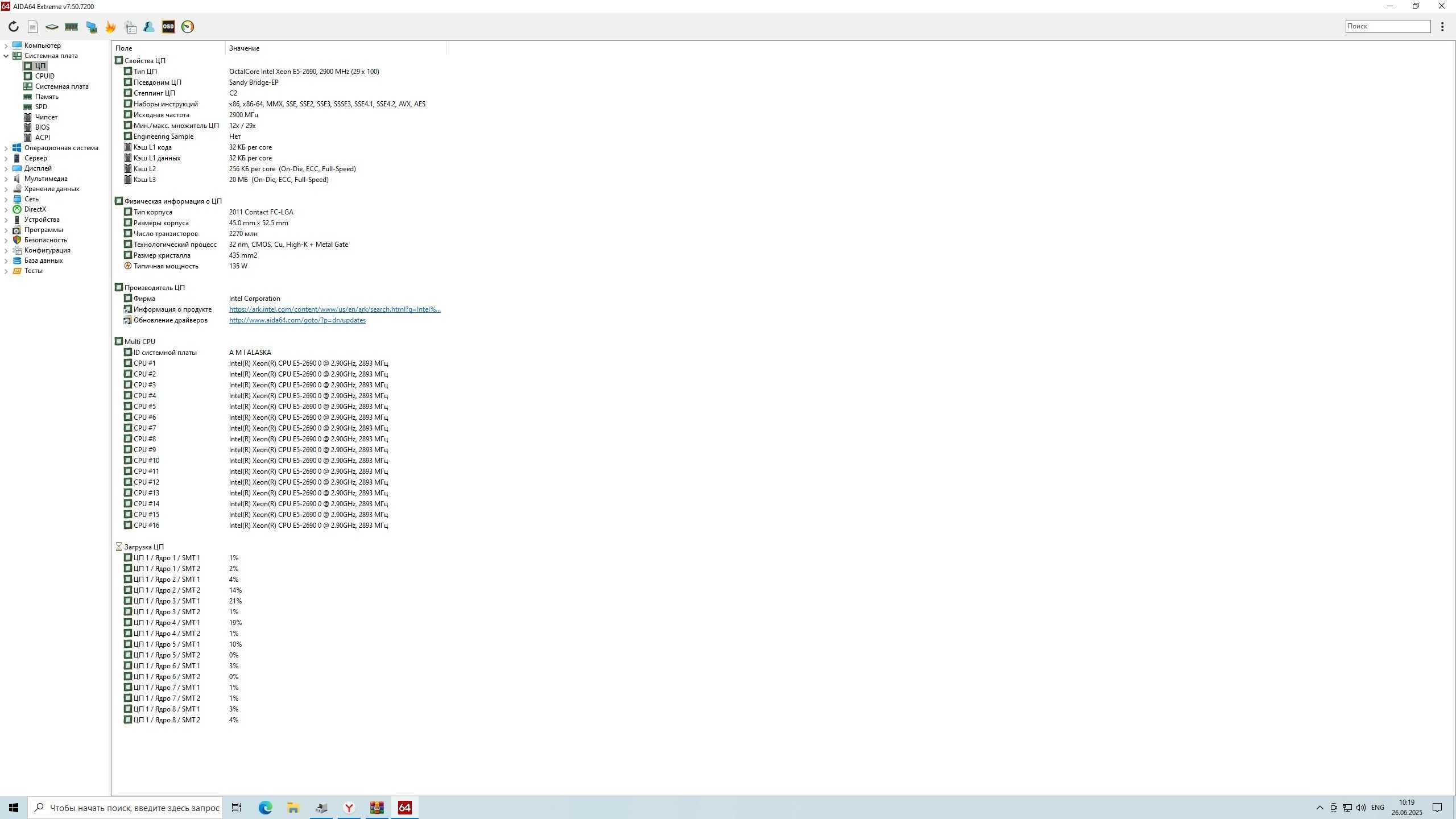The width and height of the screenshot is (1456, 819).
Task: Select the Память tree item
Action: [47, 97]
